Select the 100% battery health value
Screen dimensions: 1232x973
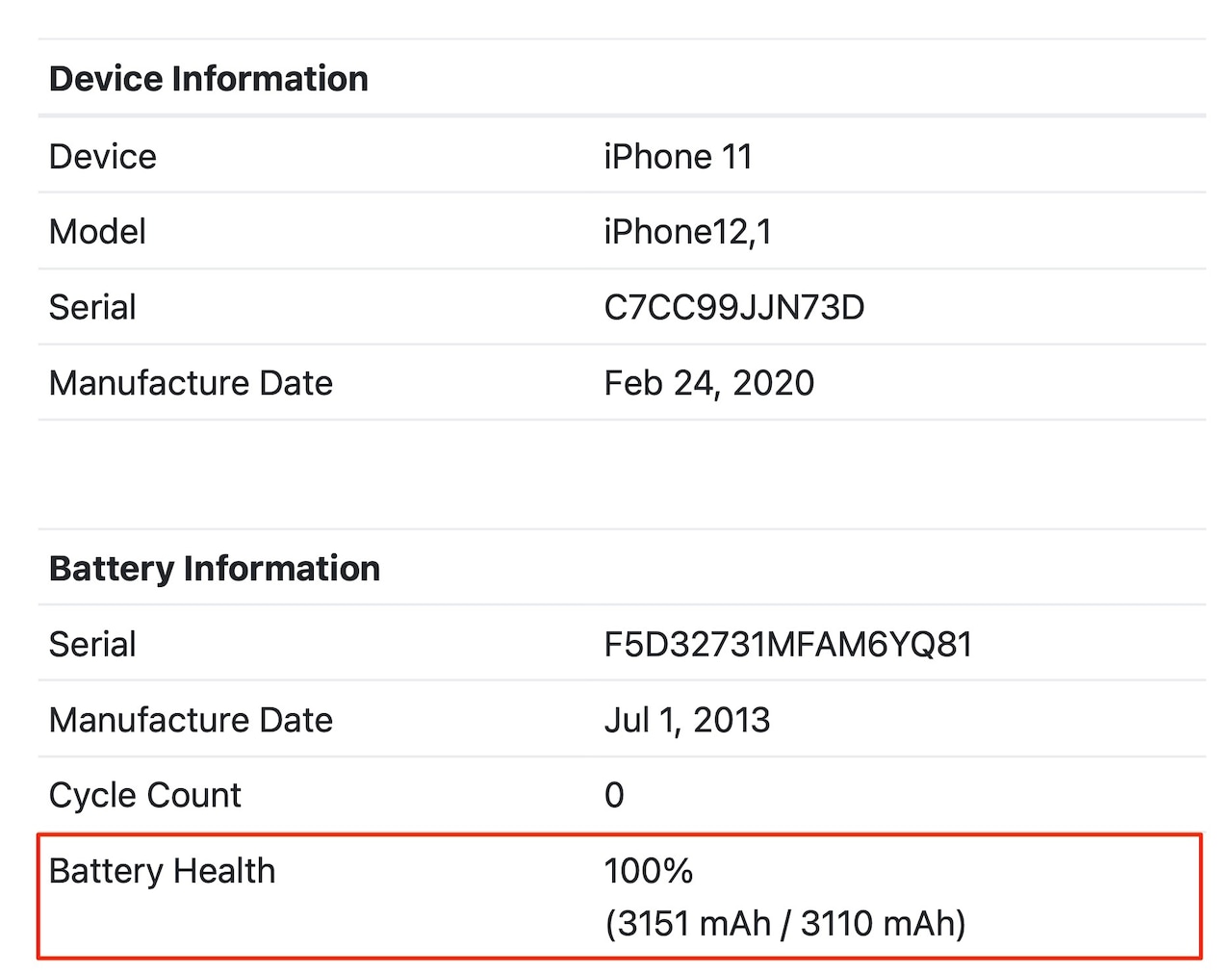coord(648,871)
